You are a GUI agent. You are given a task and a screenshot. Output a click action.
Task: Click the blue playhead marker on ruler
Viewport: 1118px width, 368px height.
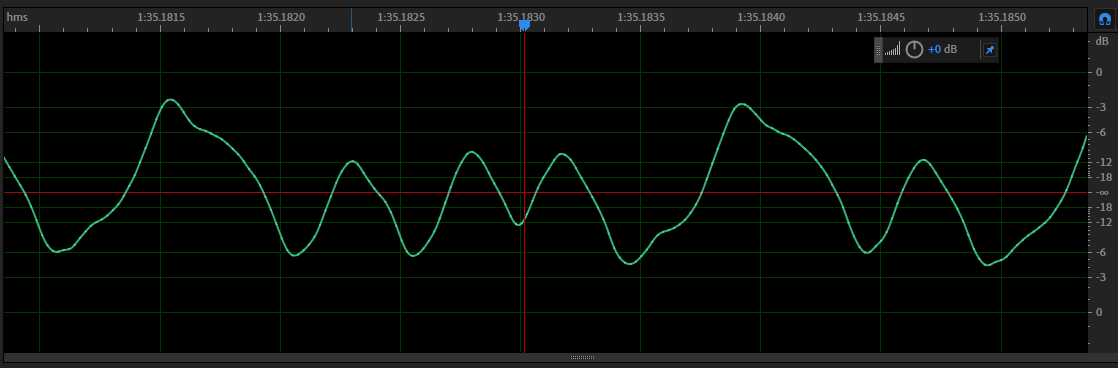coord(524,25)
